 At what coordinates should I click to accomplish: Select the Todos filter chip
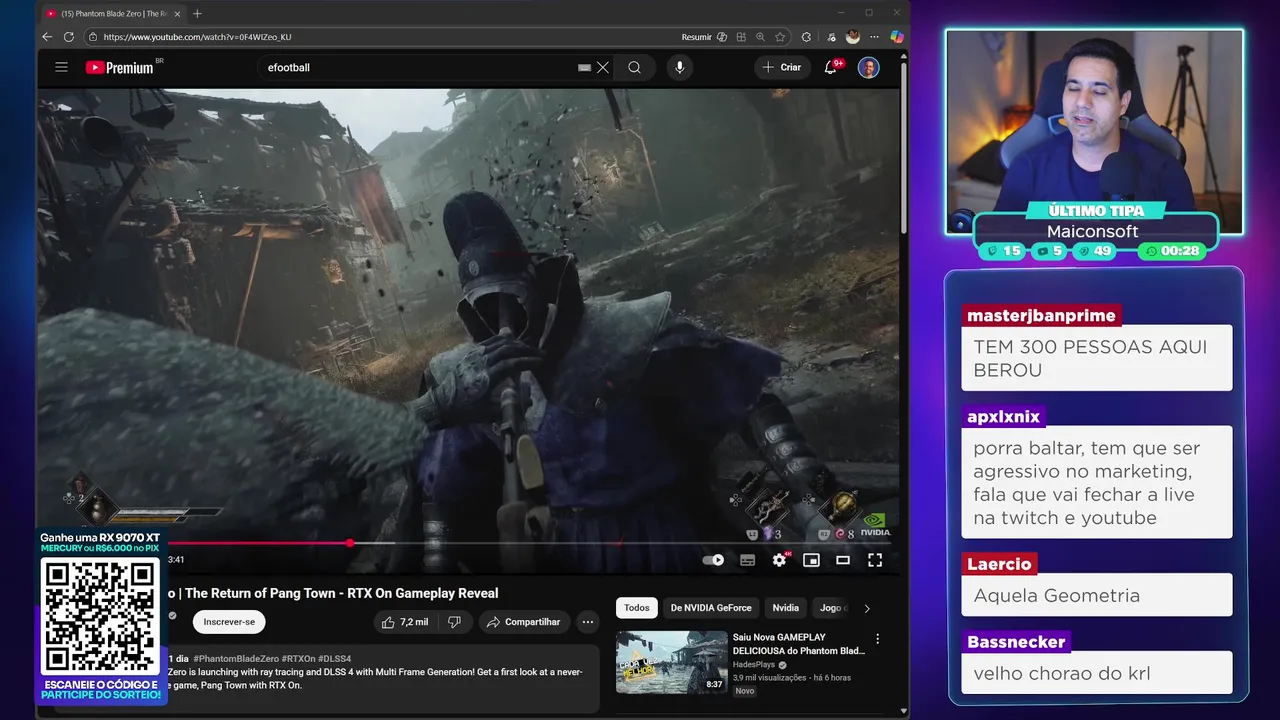click(637, 608)
